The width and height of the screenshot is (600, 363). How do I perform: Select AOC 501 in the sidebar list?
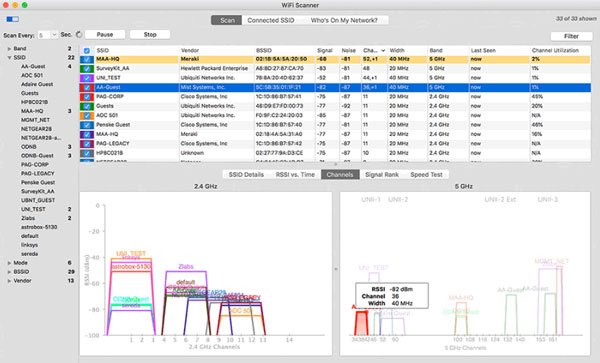tap(32, 75)
